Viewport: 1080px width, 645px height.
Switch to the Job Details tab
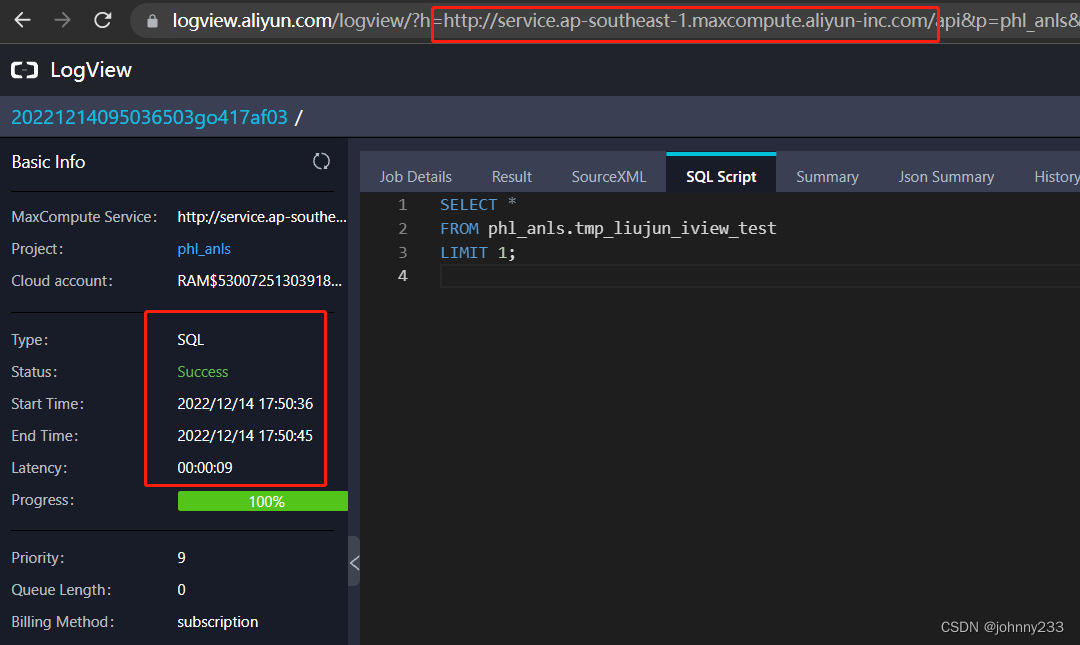click(x=414, y=175)
